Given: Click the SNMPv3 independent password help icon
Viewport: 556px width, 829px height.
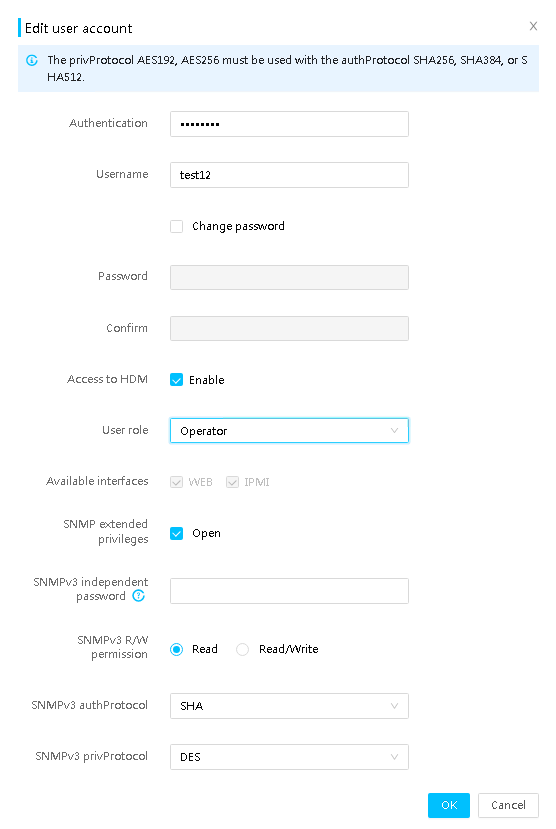Looking at the screenshot, I should tap(138, 596).
